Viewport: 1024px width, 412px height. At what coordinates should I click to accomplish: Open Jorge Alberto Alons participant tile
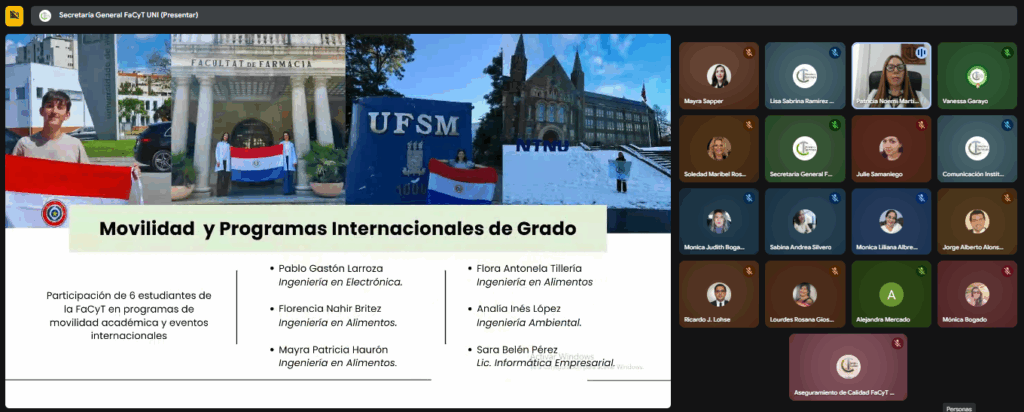coord(977,221)
